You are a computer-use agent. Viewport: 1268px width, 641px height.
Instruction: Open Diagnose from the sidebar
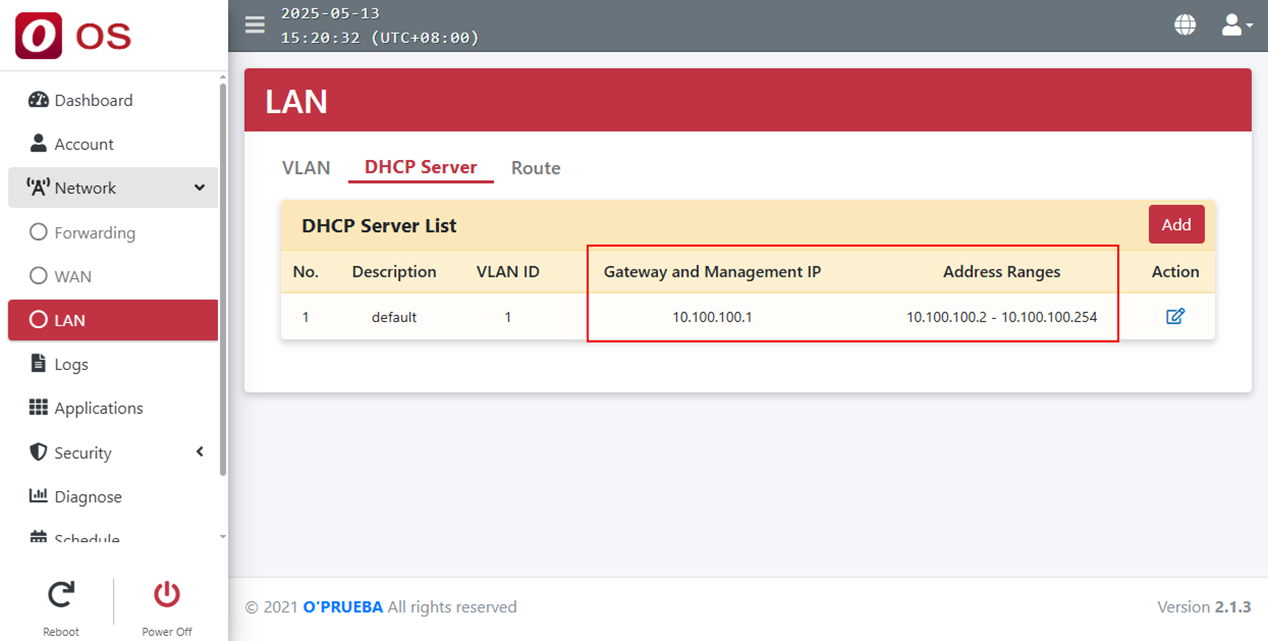[88, 497]
